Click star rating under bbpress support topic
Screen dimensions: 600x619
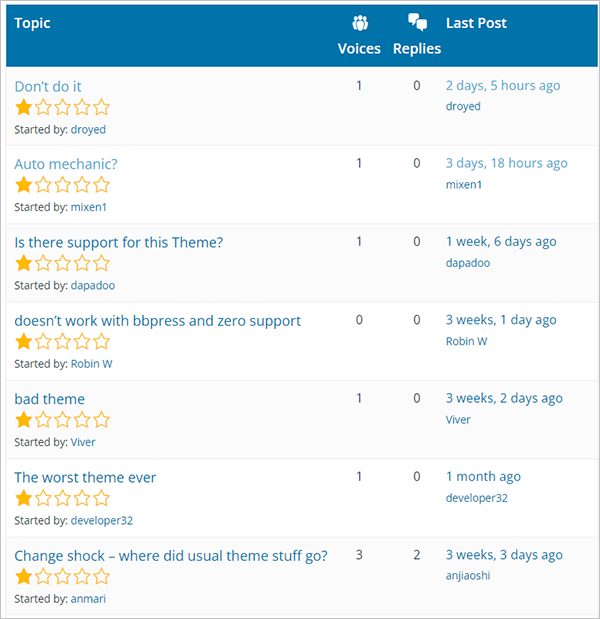pos(62,342)
